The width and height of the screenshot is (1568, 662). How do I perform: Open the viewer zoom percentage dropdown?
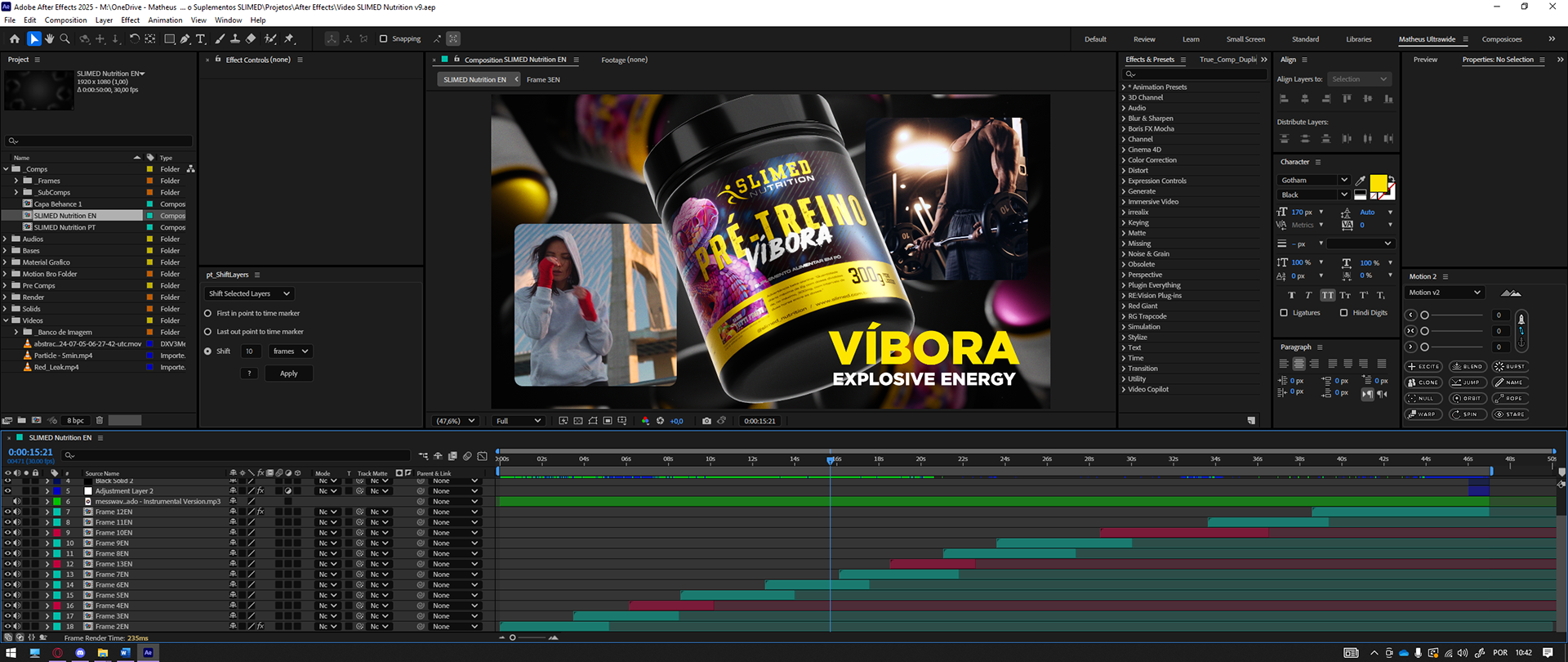[x=456, y=421]
